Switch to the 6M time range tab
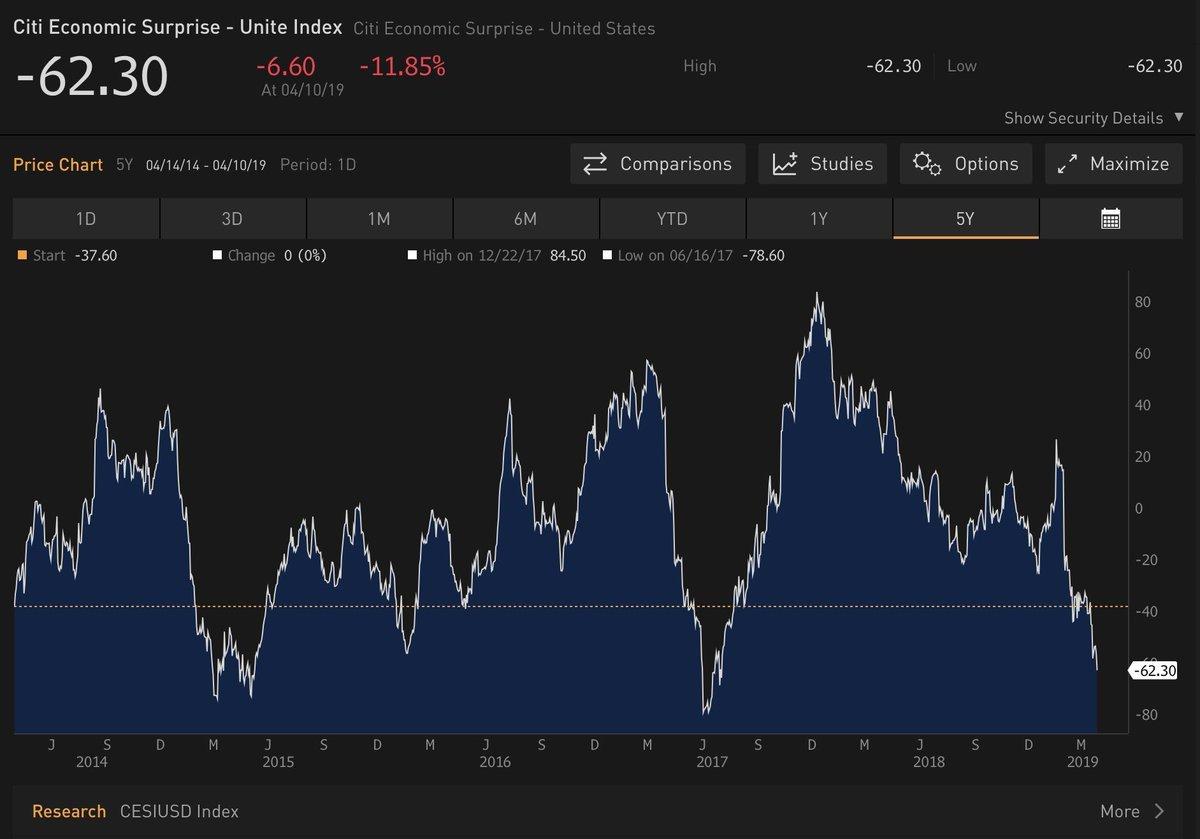This screenshot has height=839, width=1200. click(x=525, y=219)
